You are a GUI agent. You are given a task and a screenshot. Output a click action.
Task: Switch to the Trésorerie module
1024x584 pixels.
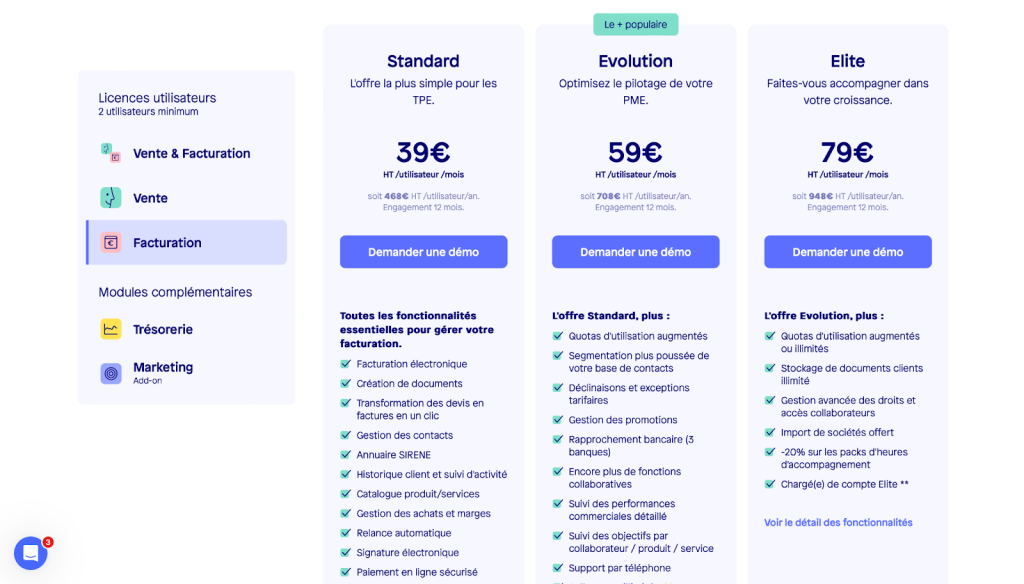[163, 329]
